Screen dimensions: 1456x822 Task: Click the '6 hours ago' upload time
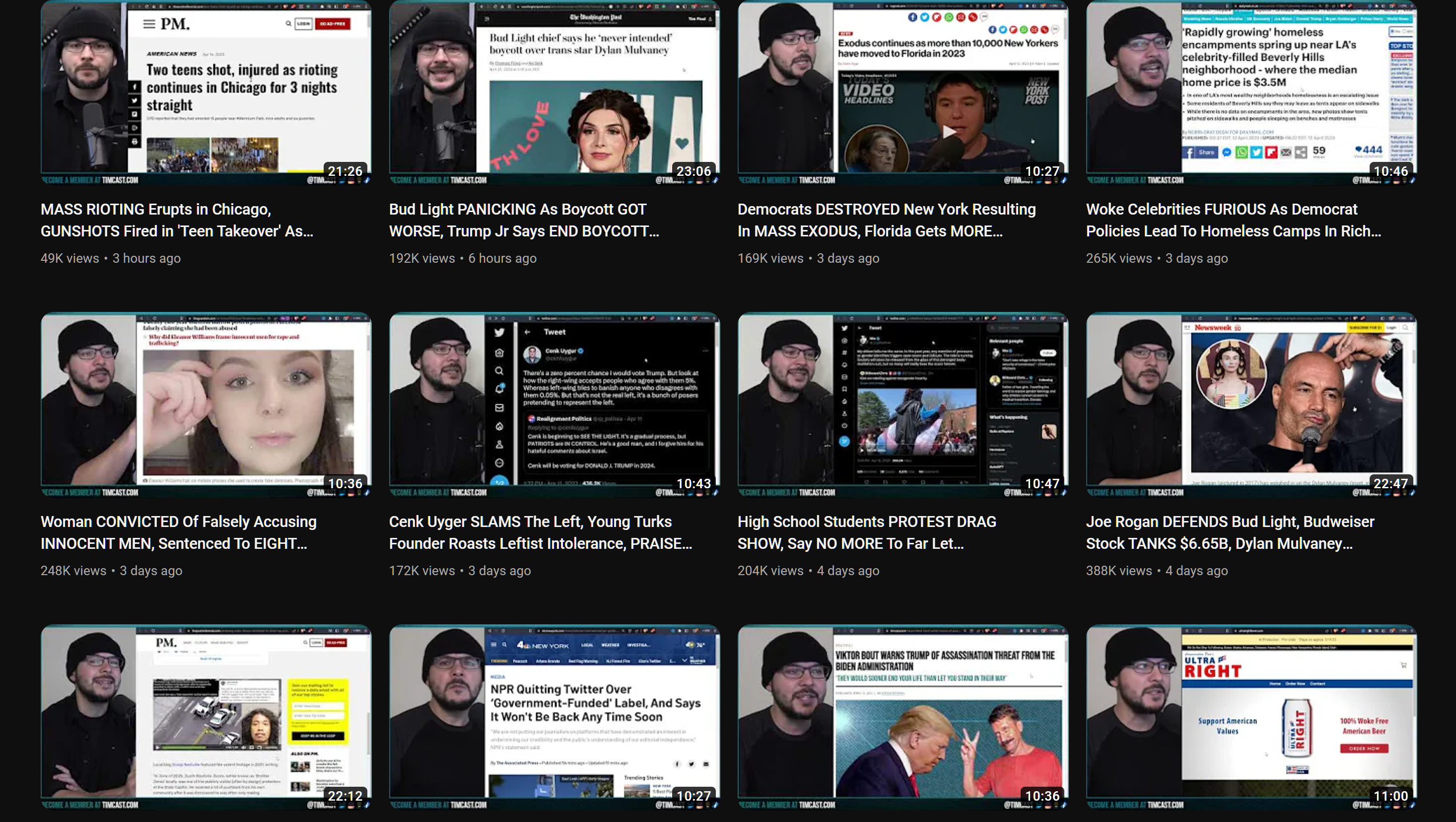(x=502, y=258)
